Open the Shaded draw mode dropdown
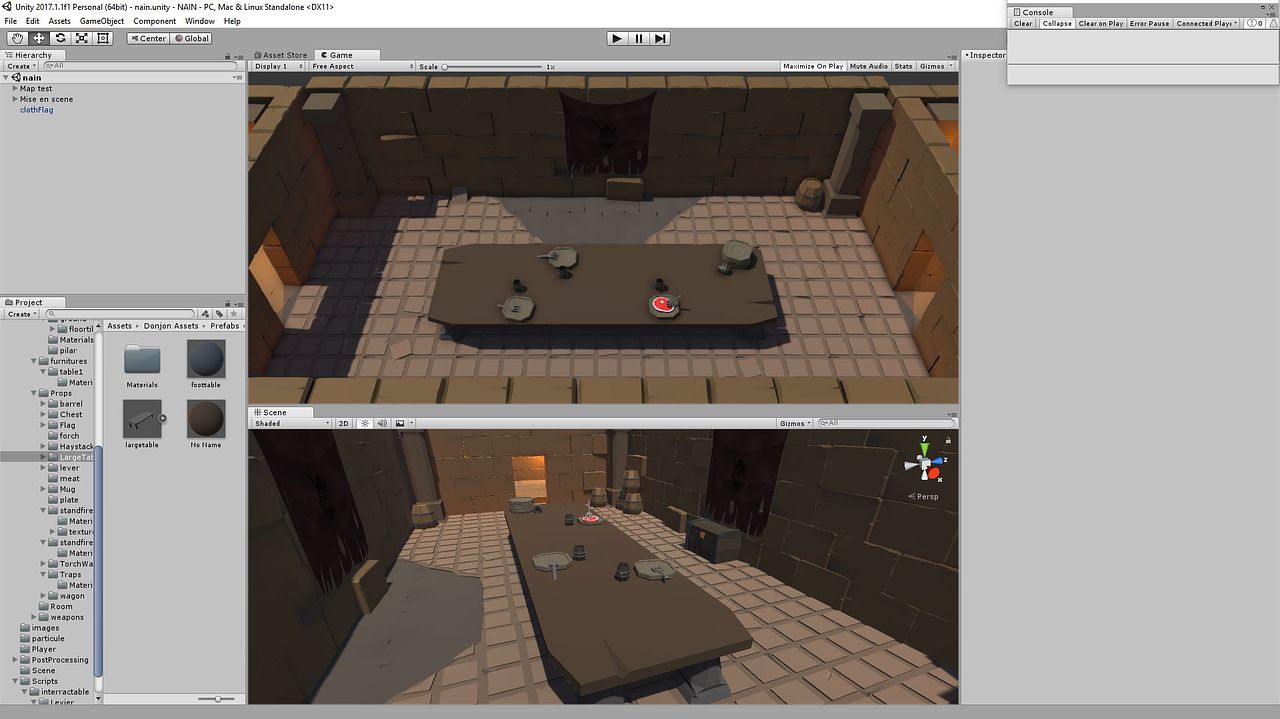The image size is (1280, 719). click(291, 423)
